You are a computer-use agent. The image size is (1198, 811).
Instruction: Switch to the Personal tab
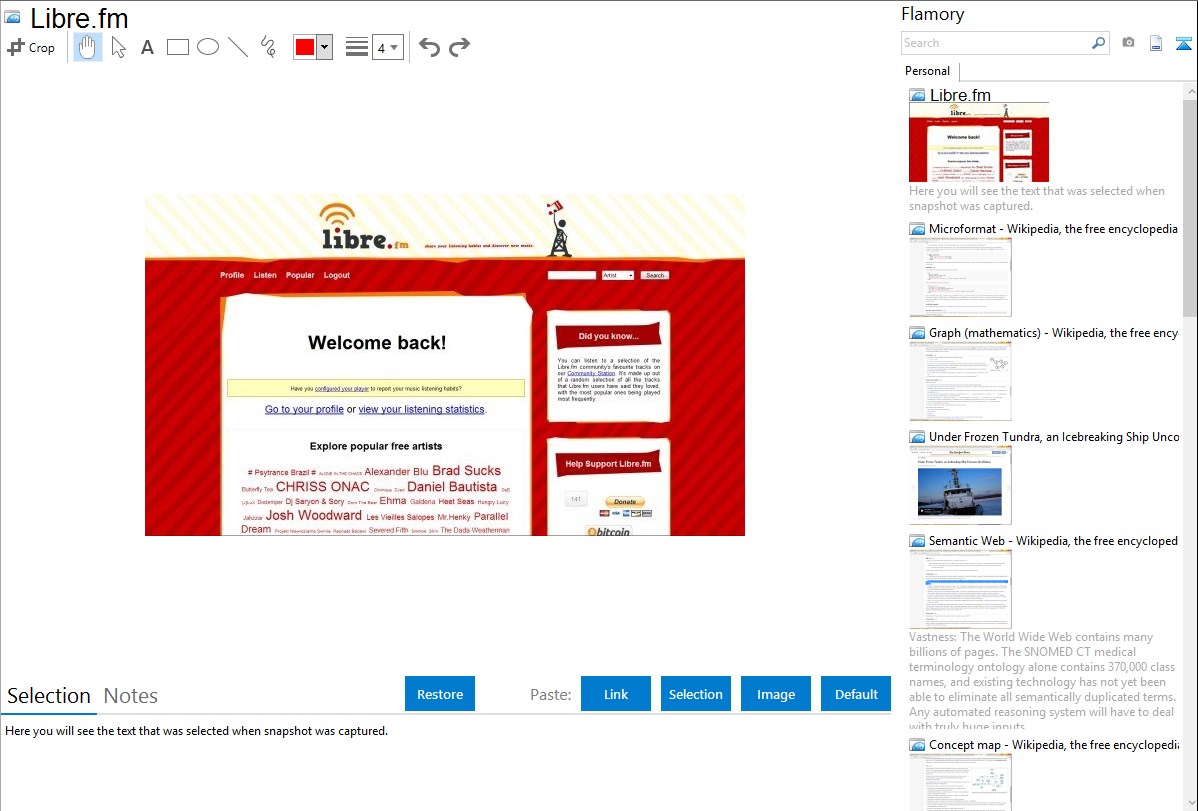(928, 71)
